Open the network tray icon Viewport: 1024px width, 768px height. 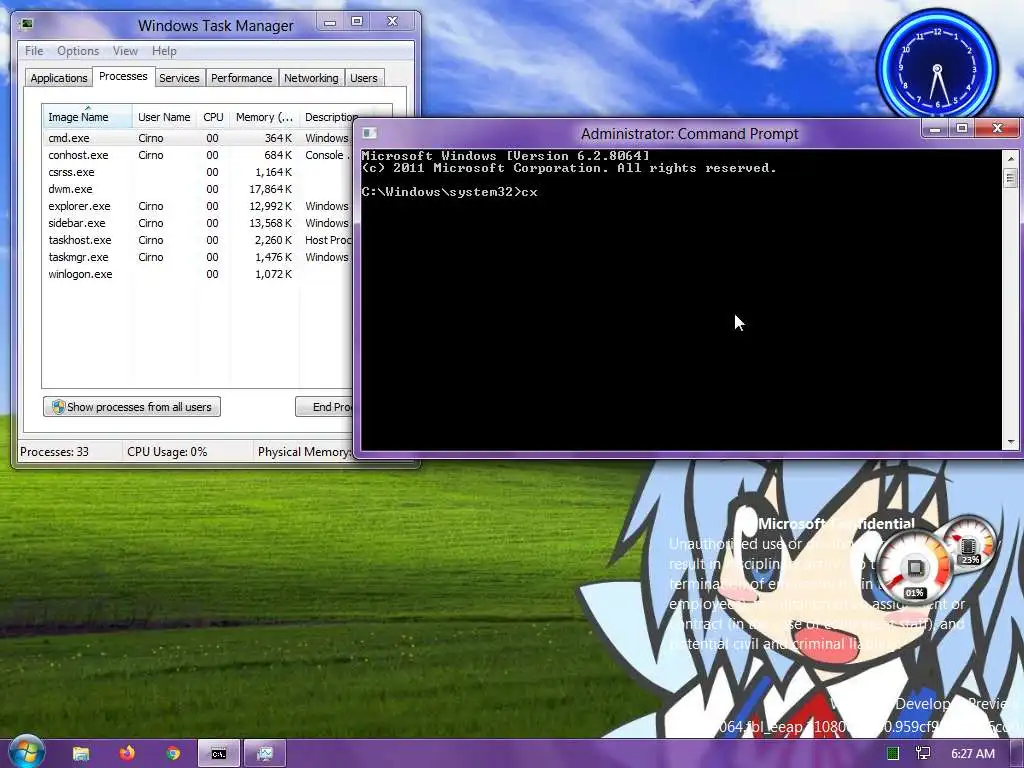coord(923,753)
